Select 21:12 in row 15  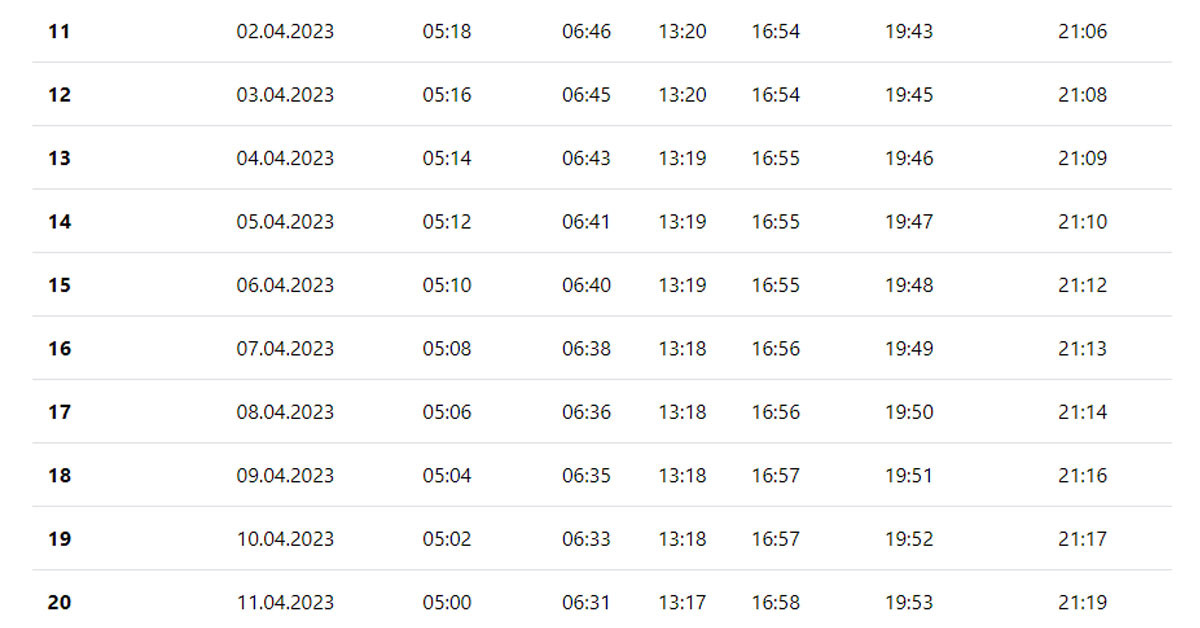tap(1083, 285)
